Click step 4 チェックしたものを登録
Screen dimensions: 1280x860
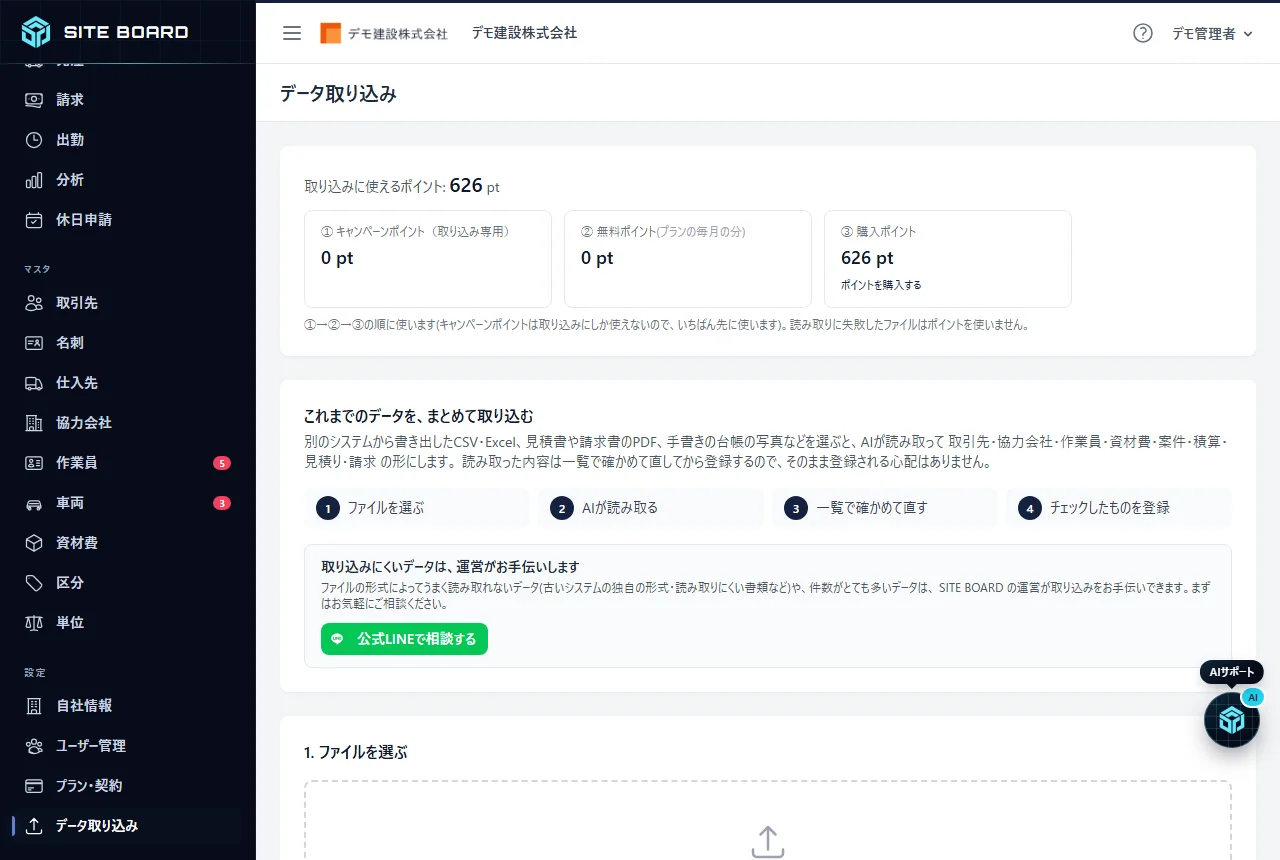pos(1119,508)
